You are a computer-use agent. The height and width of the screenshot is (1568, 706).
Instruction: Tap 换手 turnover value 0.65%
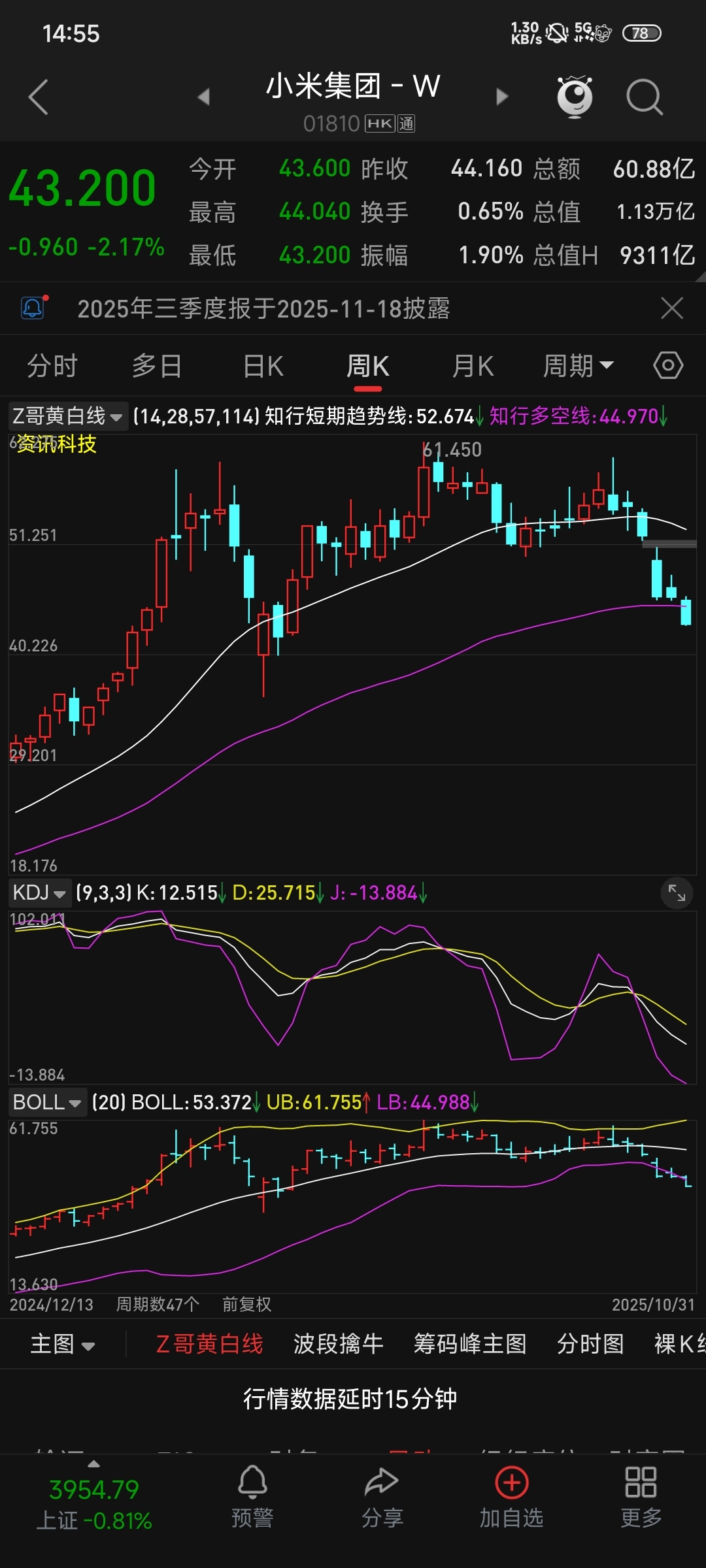pyautogui.click(x=490, y=211)
